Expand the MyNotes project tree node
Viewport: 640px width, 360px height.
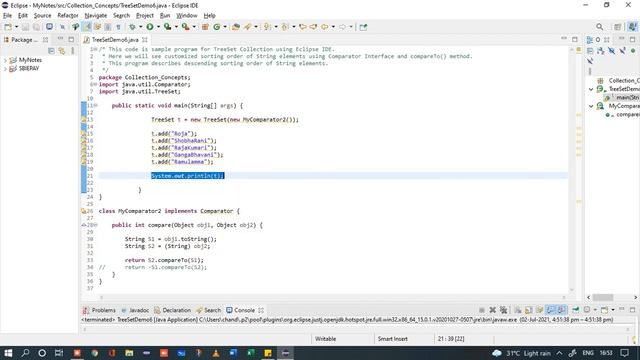(x=5, y=60)
